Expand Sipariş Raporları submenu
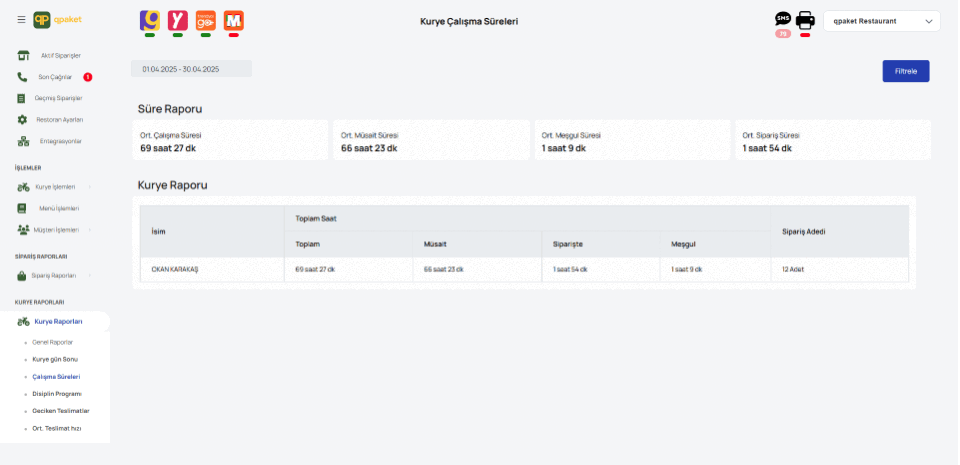This screenshot has width=960, height=465. click(55, 275)
